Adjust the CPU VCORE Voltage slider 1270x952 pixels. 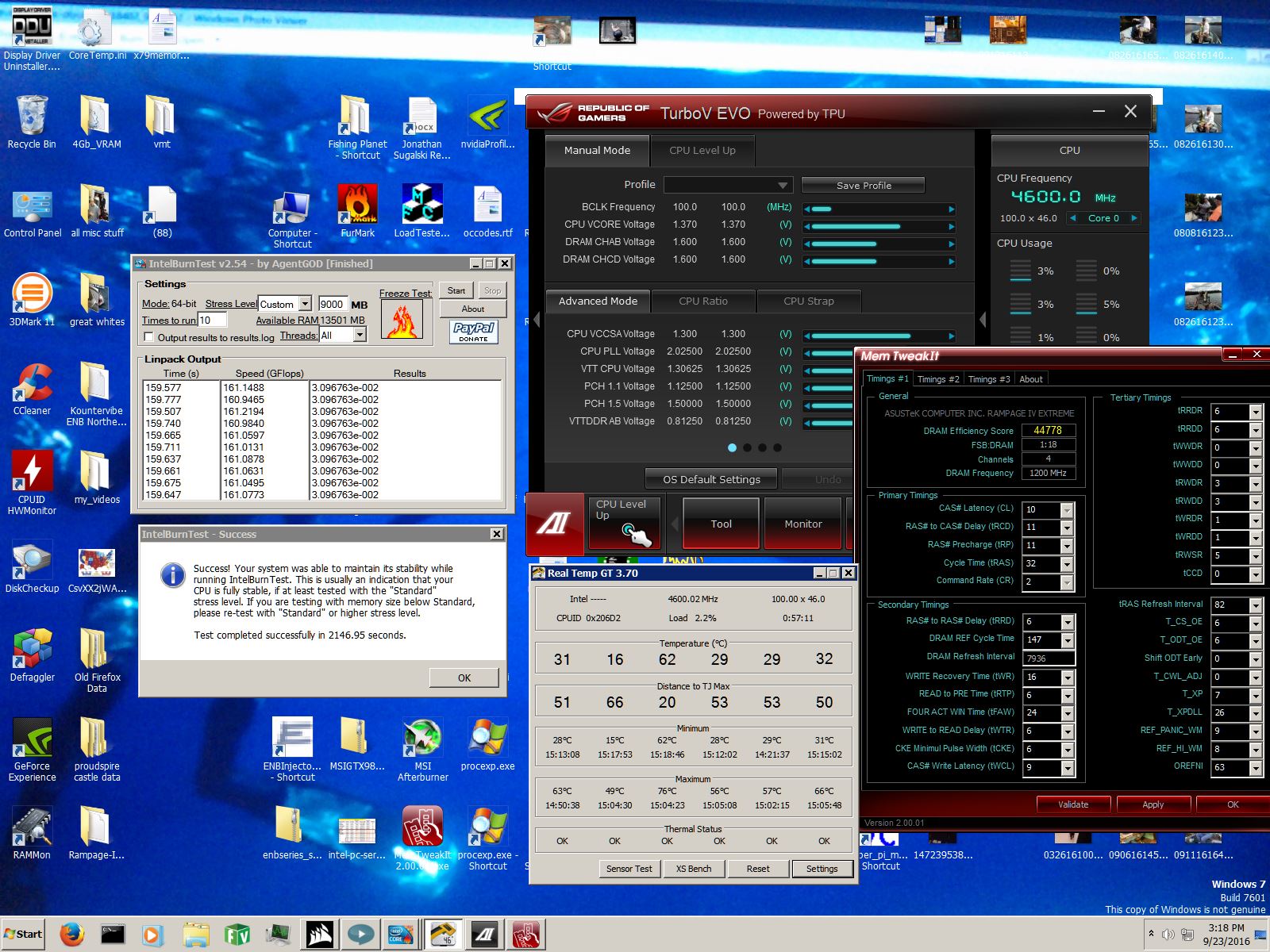coord(879,226)
